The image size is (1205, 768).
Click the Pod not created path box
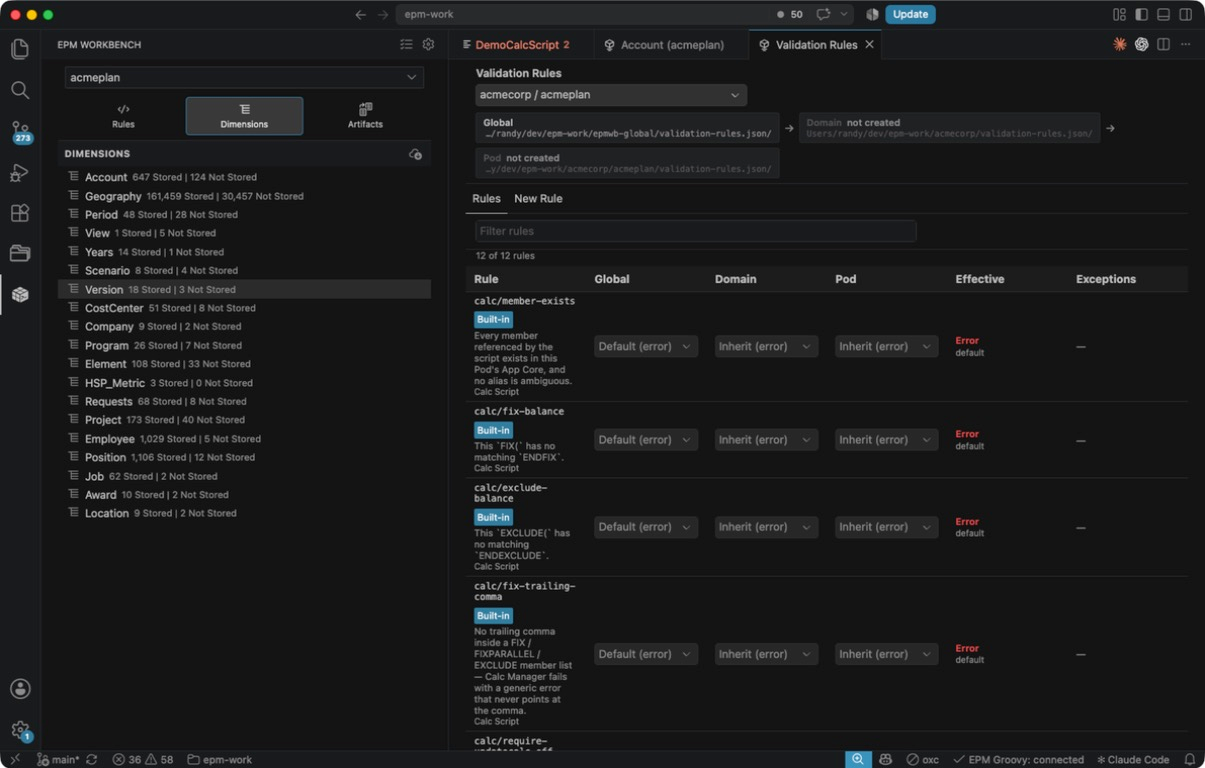[627, 163]
